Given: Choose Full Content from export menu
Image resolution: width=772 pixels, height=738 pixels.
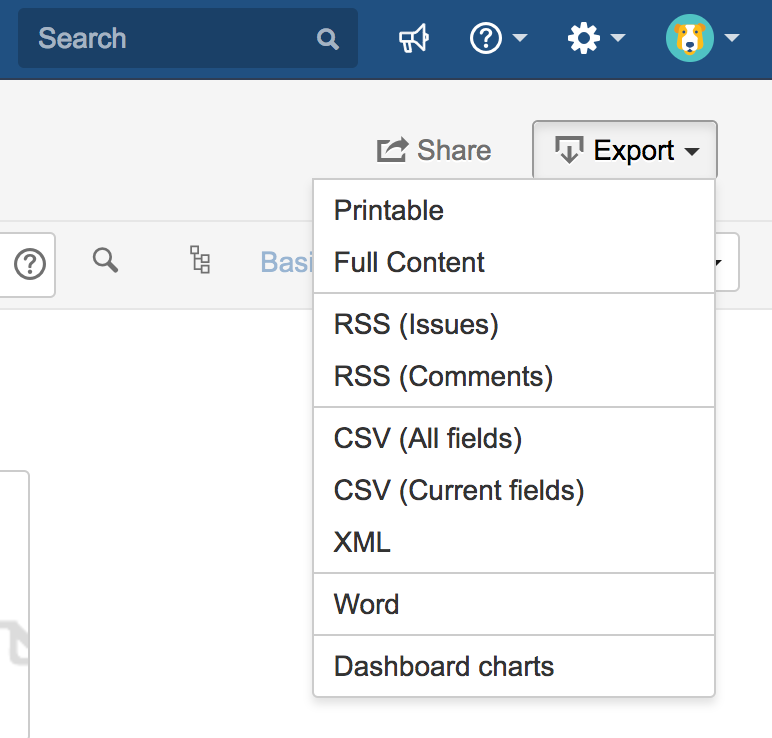Looking at the screenshot, I should [x=409, y=263].
